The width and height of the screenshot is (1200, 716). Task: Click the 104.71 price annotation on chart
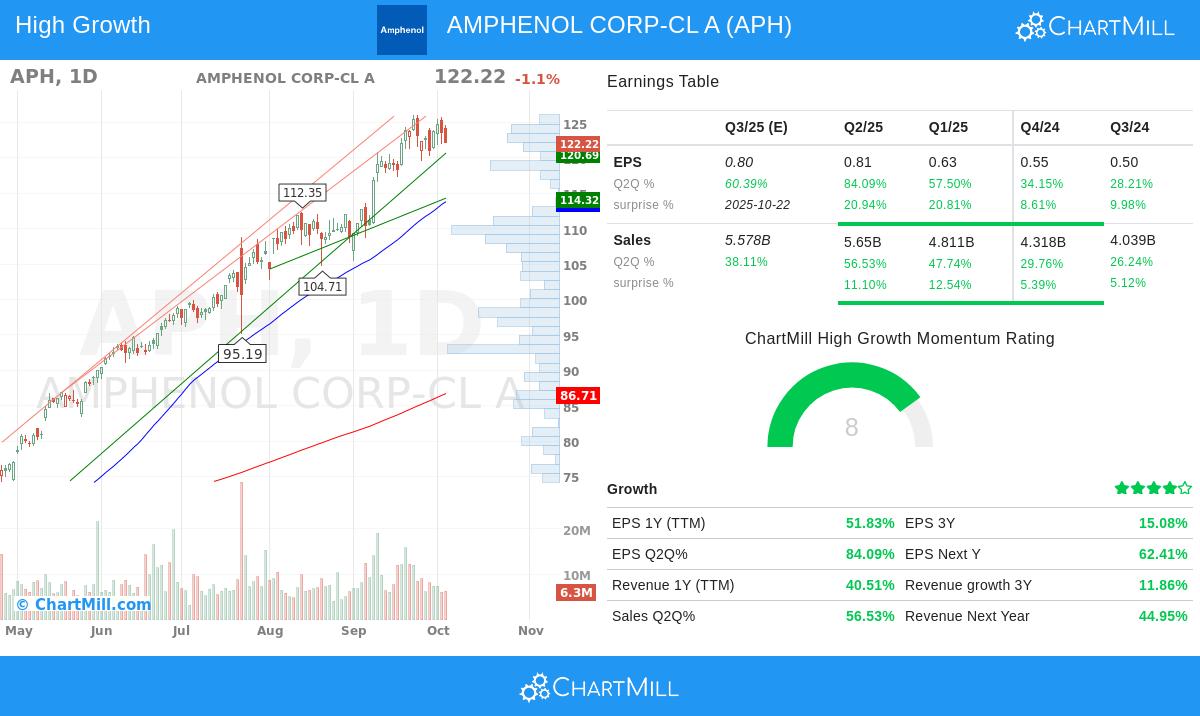[x=322, y=286]
